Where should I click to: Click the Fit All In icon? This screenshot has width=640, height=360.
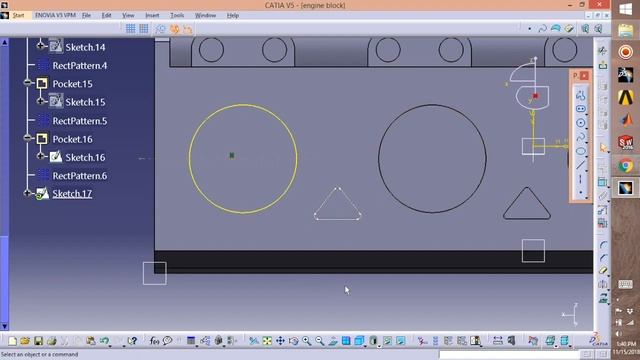(267, 341)
